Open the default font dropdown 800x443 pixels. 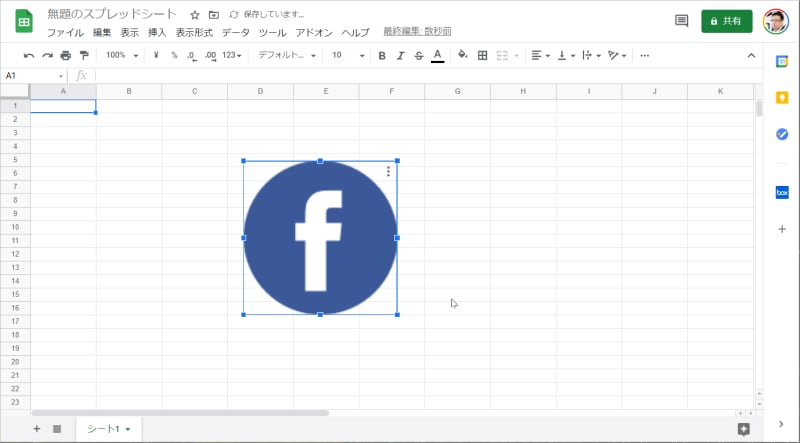tap(287, 55)
